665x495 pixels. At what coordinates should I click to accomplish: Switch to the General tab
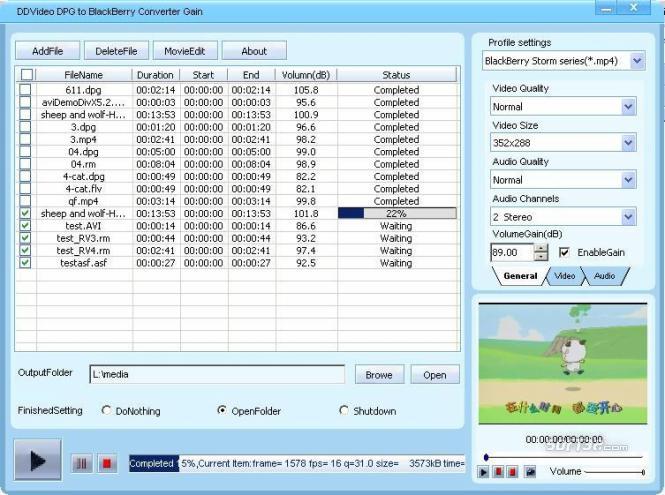520,276
